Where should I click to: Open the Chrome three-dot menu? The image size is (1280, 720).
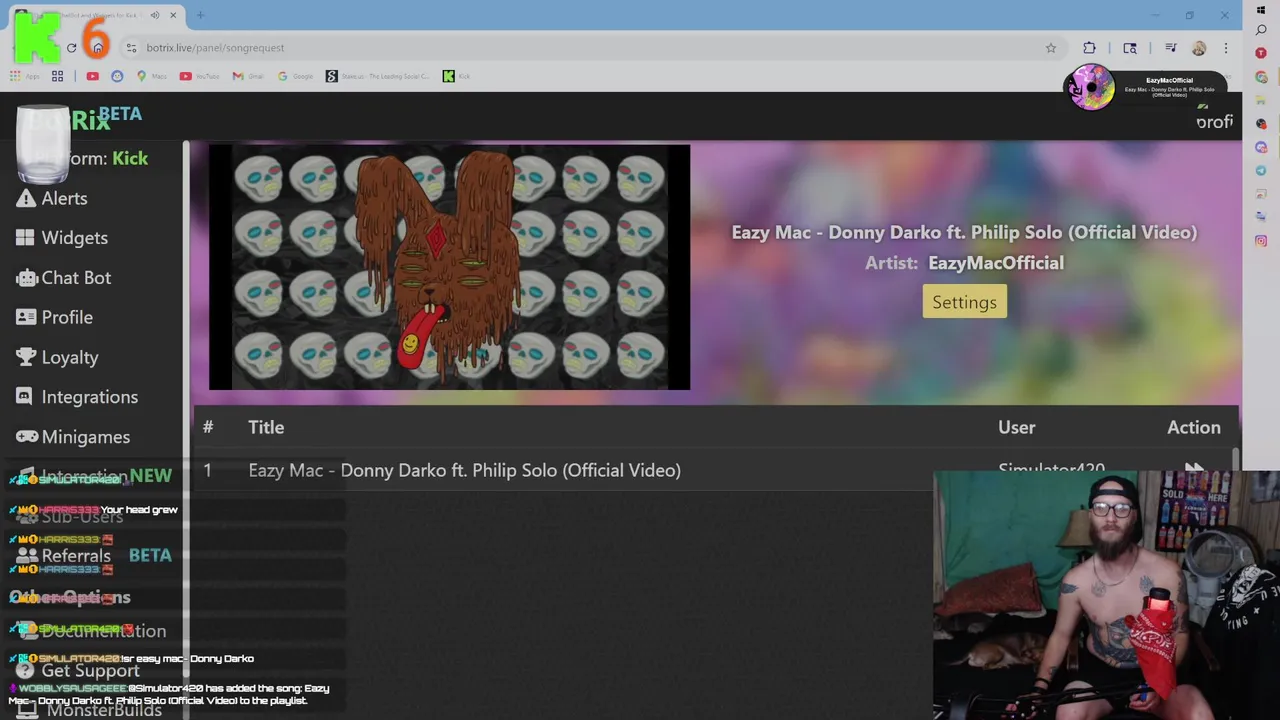[1226, 48]
